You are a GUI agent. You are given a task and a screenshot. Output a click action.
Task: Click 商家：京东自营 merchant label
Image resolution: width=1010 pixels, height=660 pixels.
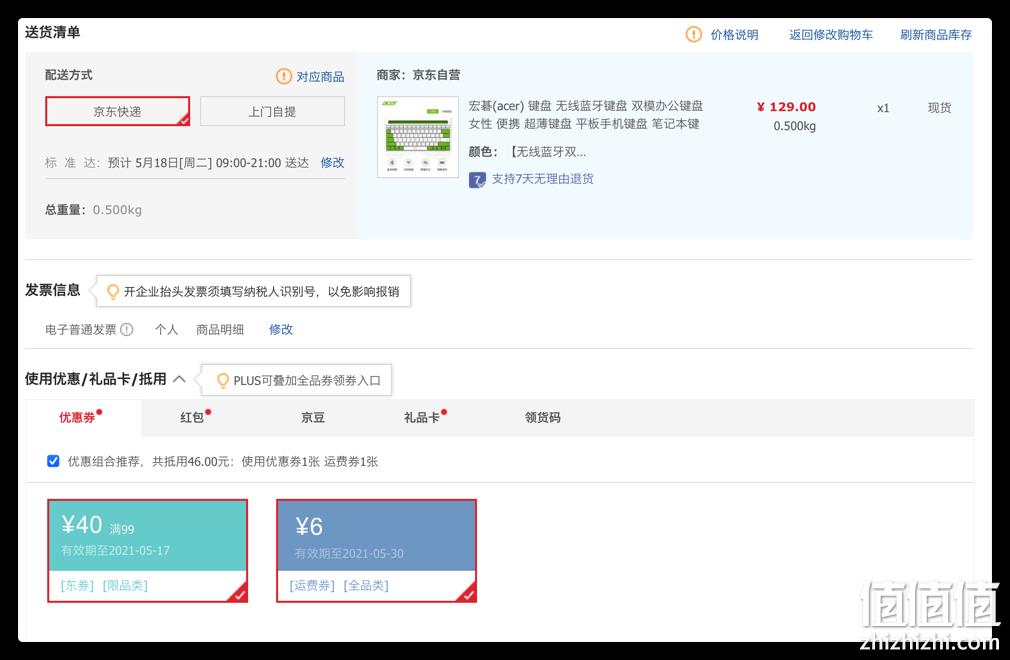click(x=419, y=75)
